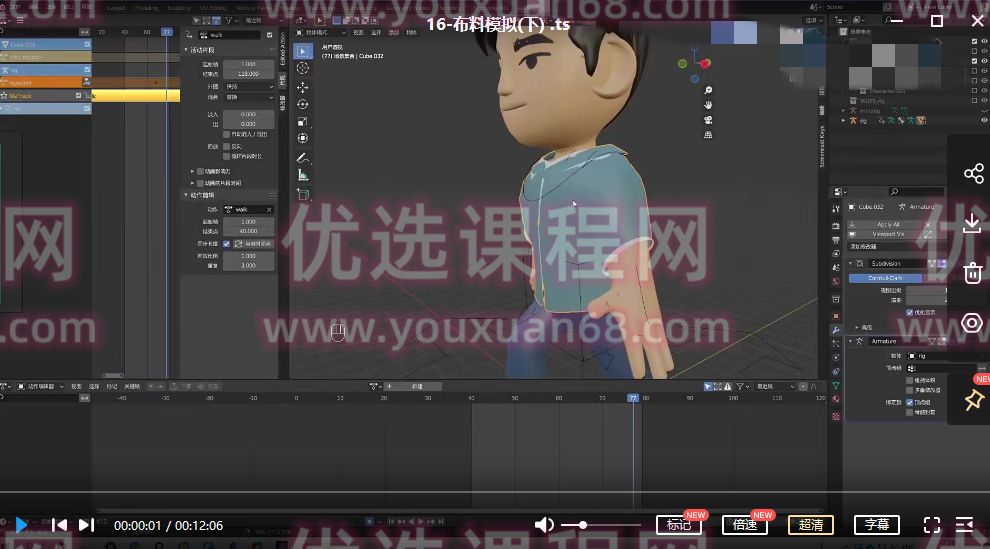Toggle the NlaTrack mute checkbox
990x549 pixels.
click(x=79, y=96)
